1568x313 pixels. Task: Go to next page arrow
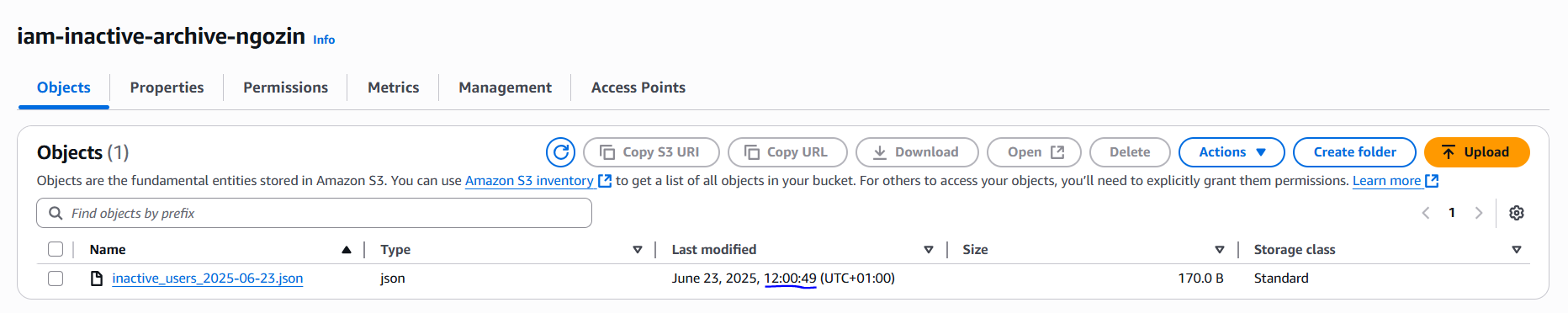tap(1479, 213)
